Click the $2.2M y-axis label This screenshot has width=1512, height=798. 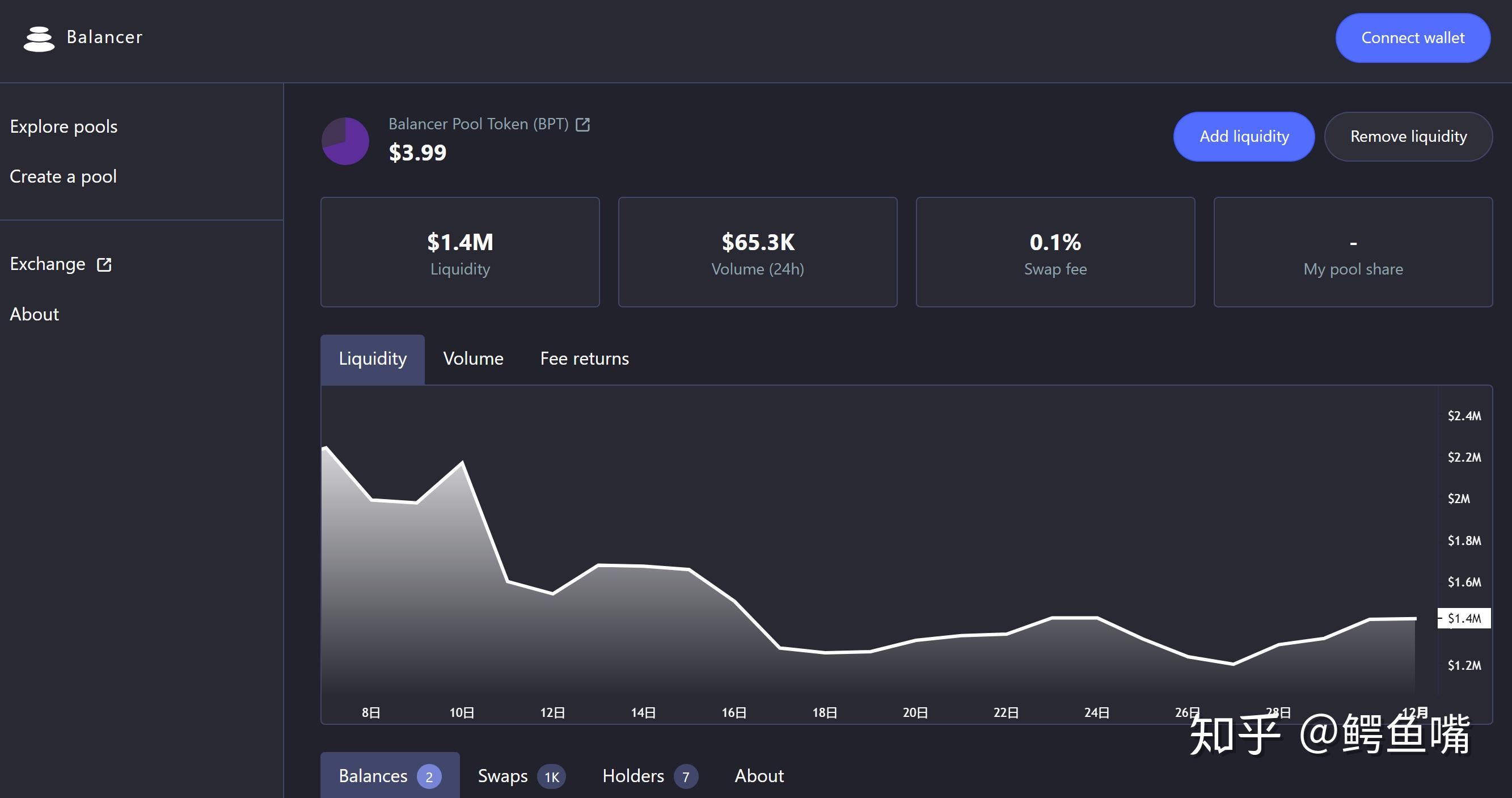click(x=1464, y=457)
